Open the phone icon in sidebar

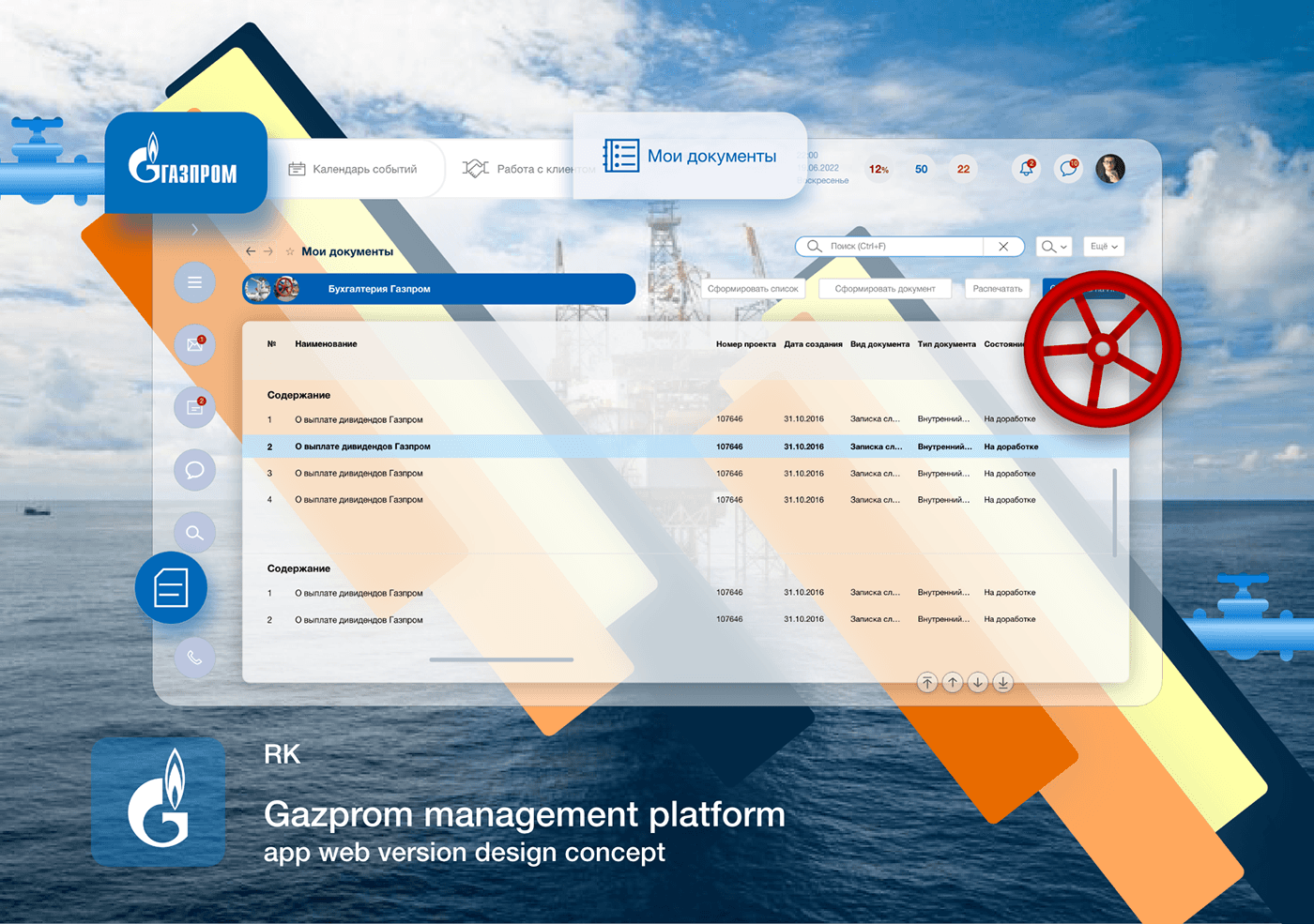(194, 658)
